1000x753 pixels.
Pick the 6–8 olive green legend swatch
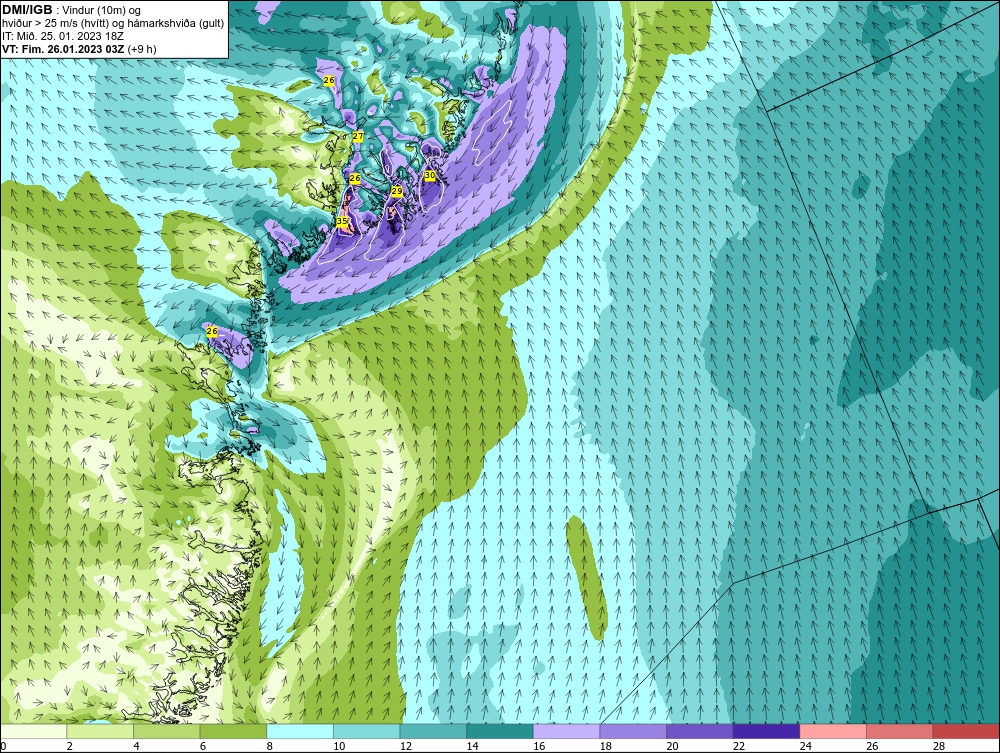pyautogui.click(x=233, y=731)
